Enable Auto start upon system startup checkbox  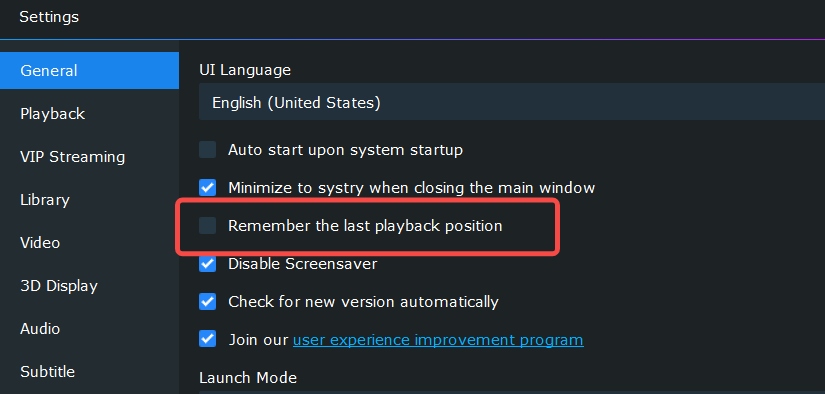click(208, 150)
